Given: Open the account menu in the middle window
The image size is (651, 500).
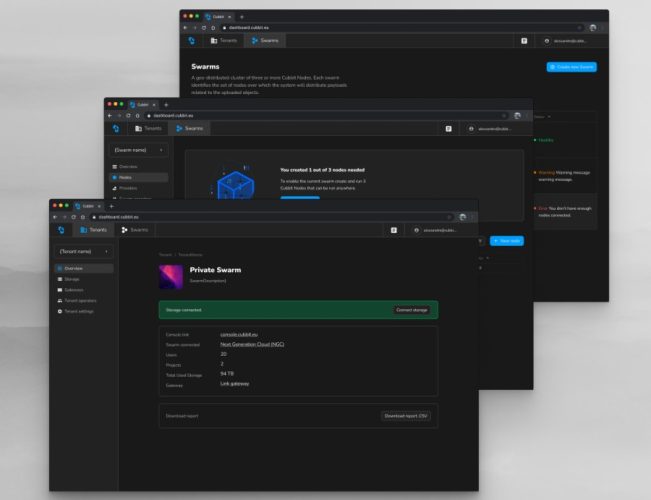Looking at the screenshot, I should click(490, 129).
